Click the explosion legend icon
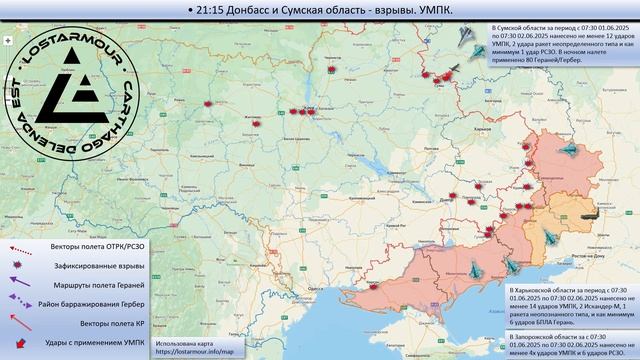The image size is (640, 360). (x=17, y=265)
